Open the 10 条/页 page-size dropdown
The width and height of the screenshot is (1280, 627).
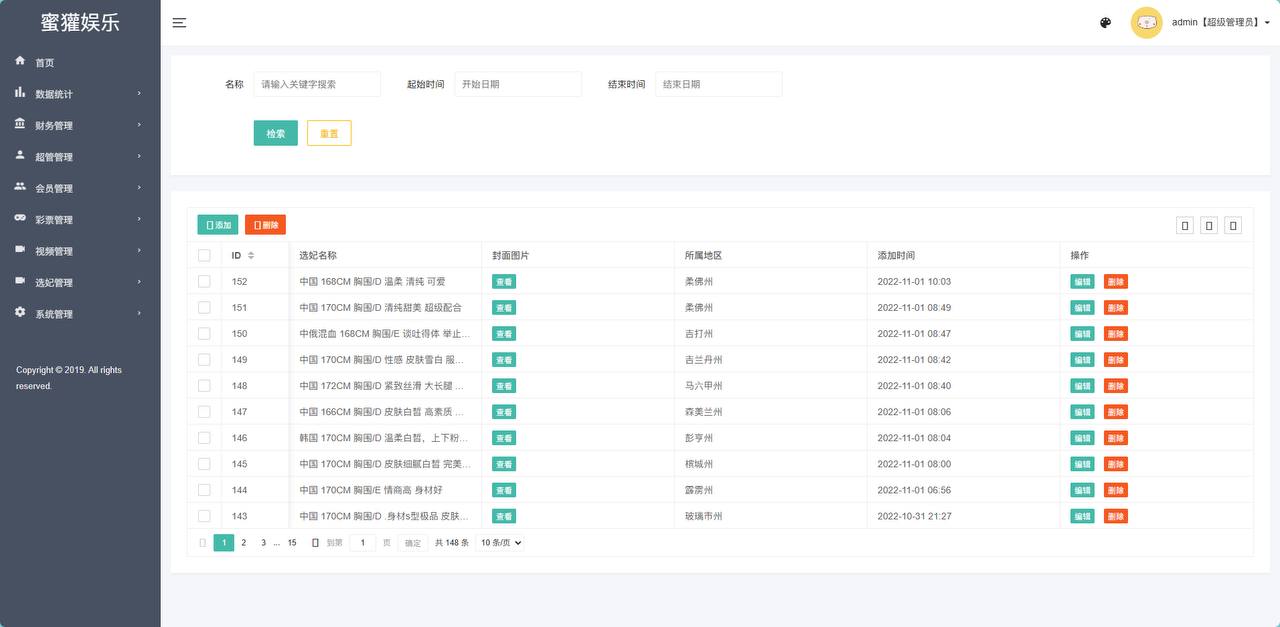498,542
